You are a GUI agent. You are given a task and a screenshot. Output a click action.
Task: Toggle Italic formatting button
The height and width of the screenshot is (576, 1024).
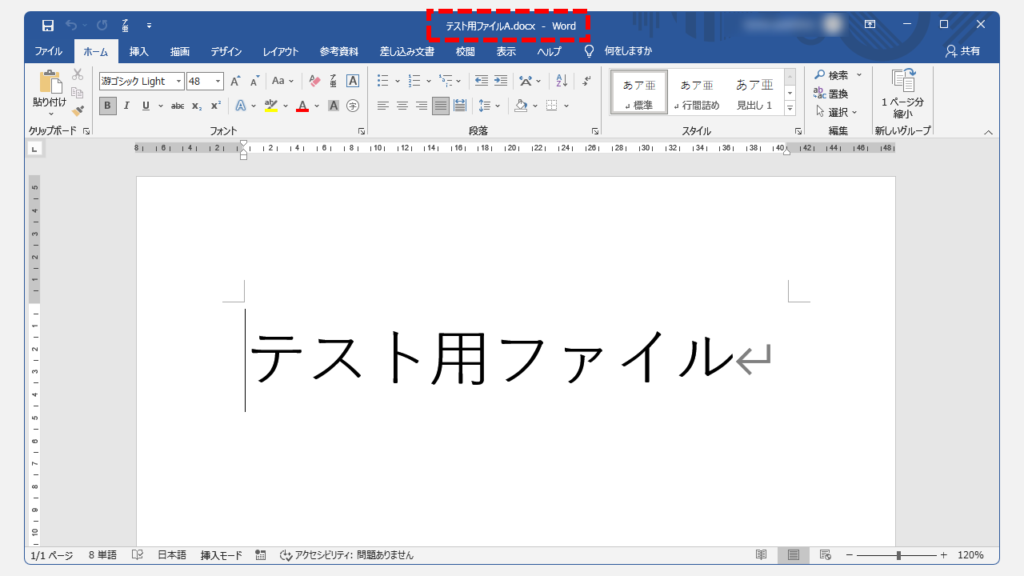[126, 105]
